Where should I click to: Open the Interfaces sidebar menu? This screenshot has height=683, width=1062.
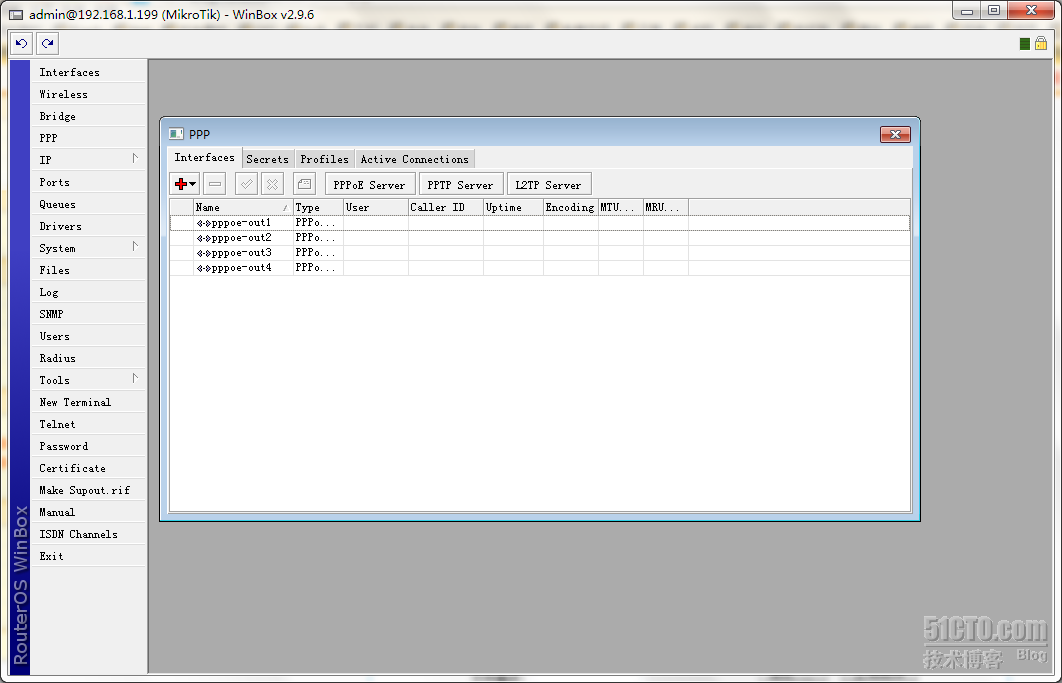(88, 72)
